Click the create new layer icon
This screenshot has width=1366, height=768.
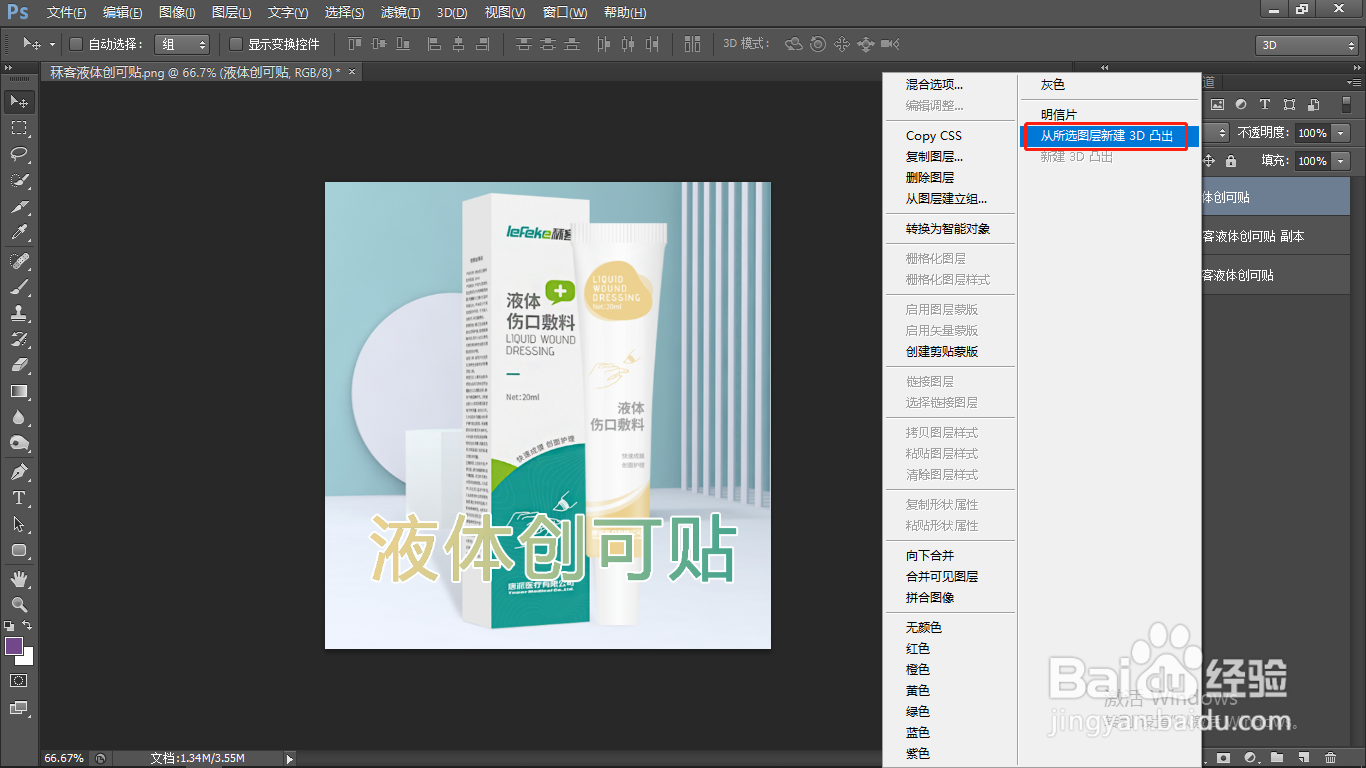click(1303, 757)
